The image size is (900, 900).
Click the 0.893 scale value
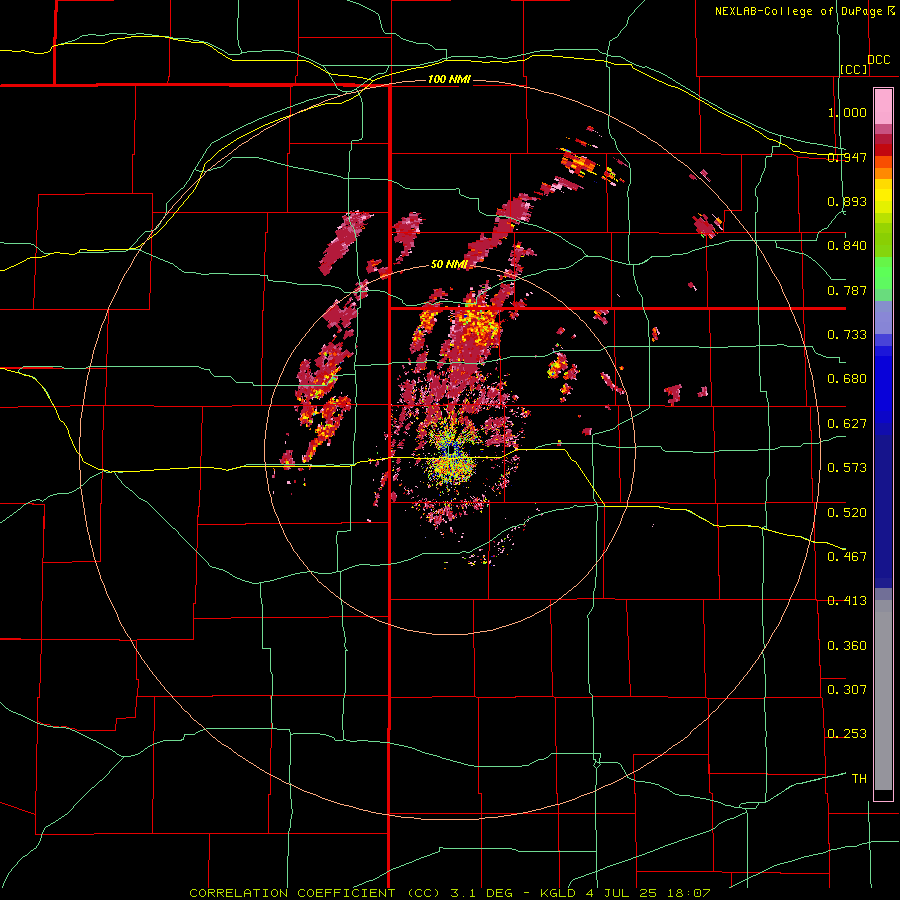click(x=847, y=201)
